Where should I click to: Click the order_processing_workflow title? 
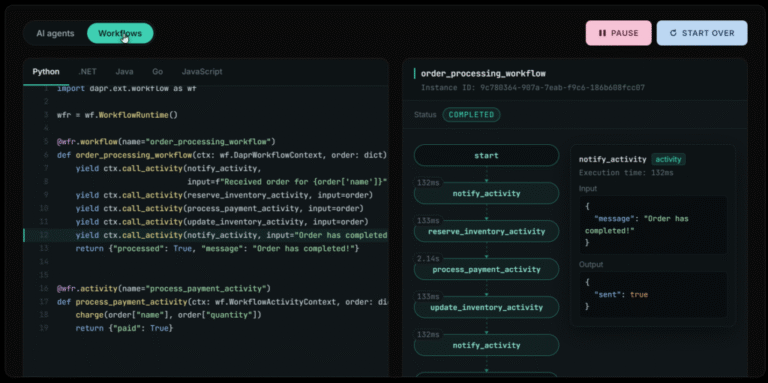pyautogui.click(x=483, y=73)
